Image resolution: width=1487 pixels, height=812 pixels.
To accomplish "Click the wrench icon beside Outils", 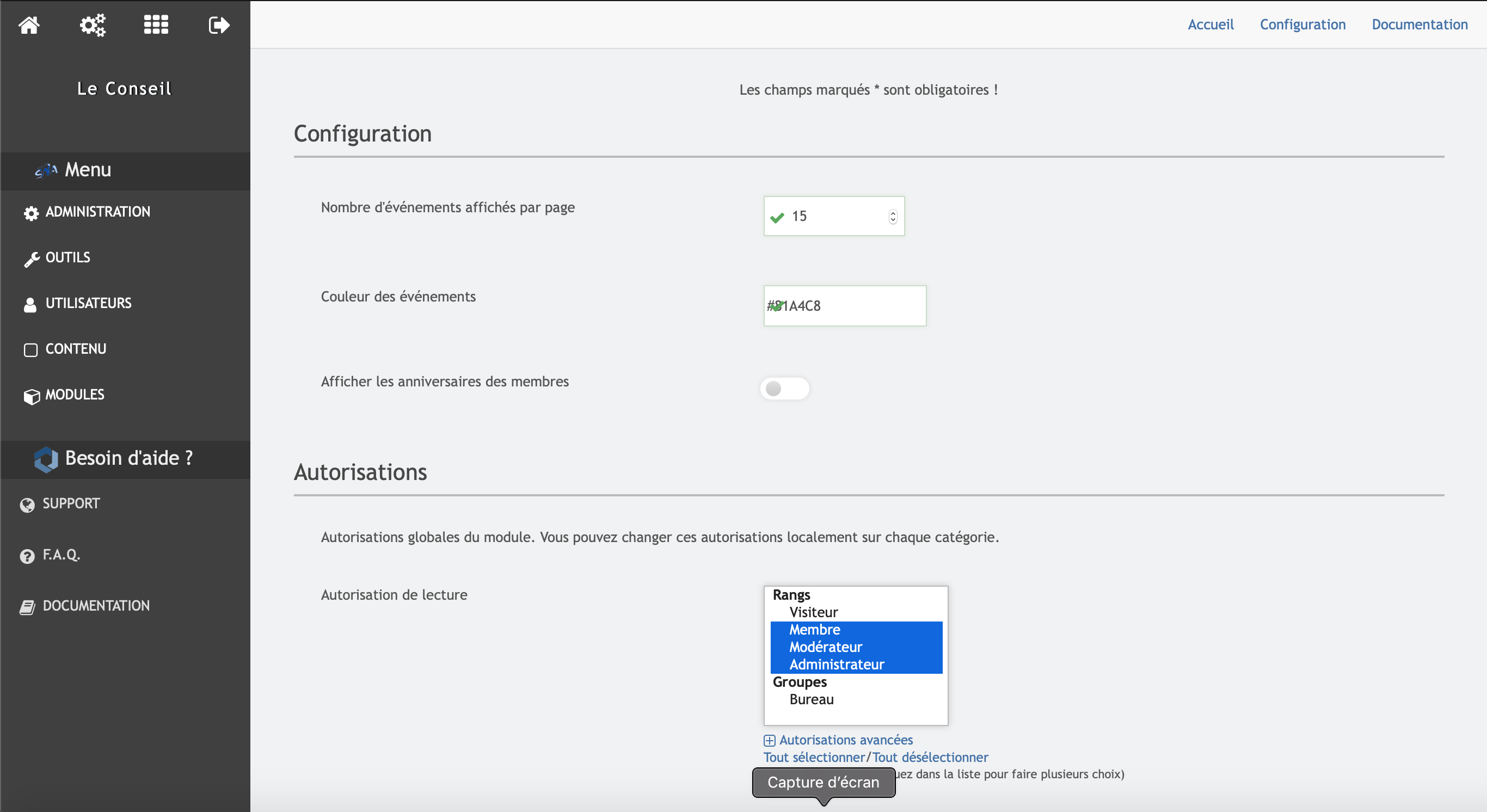I will click(x=31, y=259).
